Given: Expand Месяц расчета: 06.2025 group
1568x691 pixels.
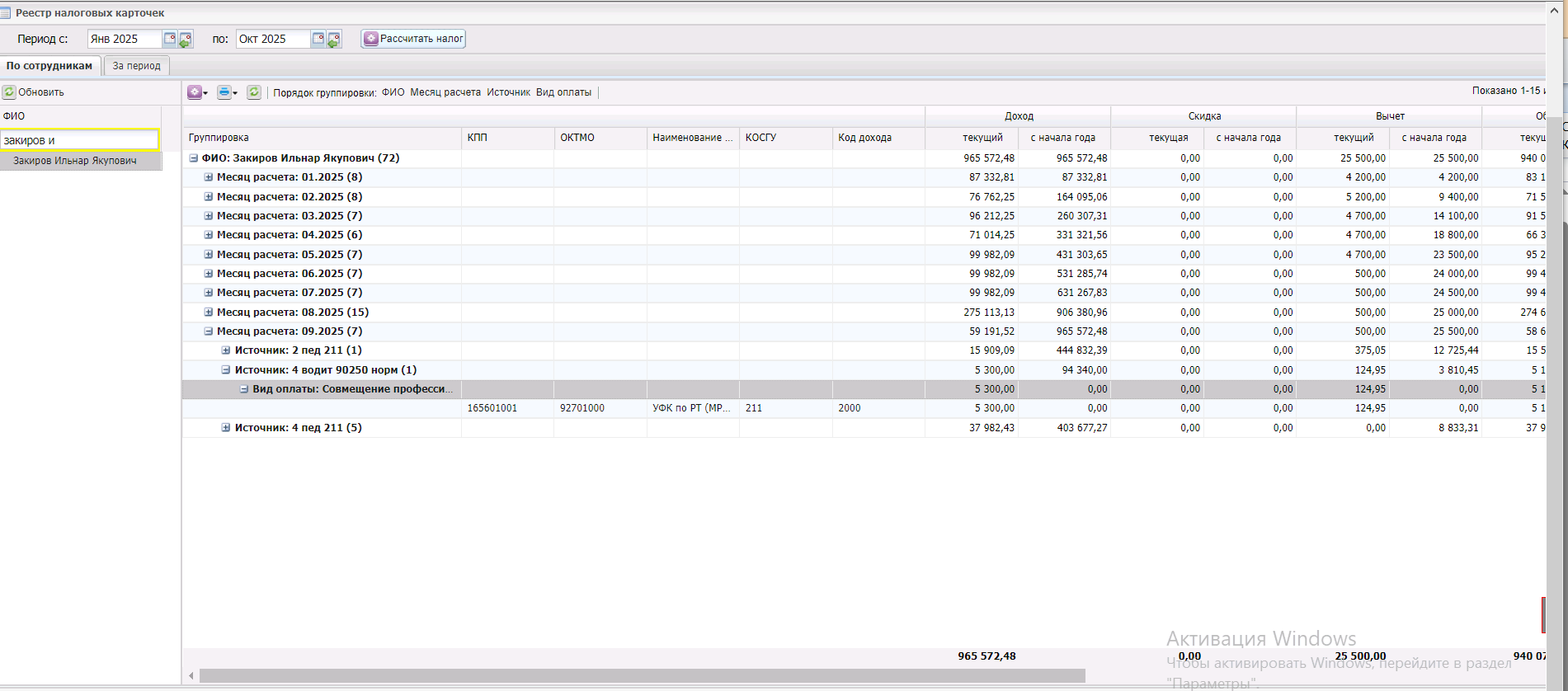Looking at the screenshot, I should tap(209, 274).
